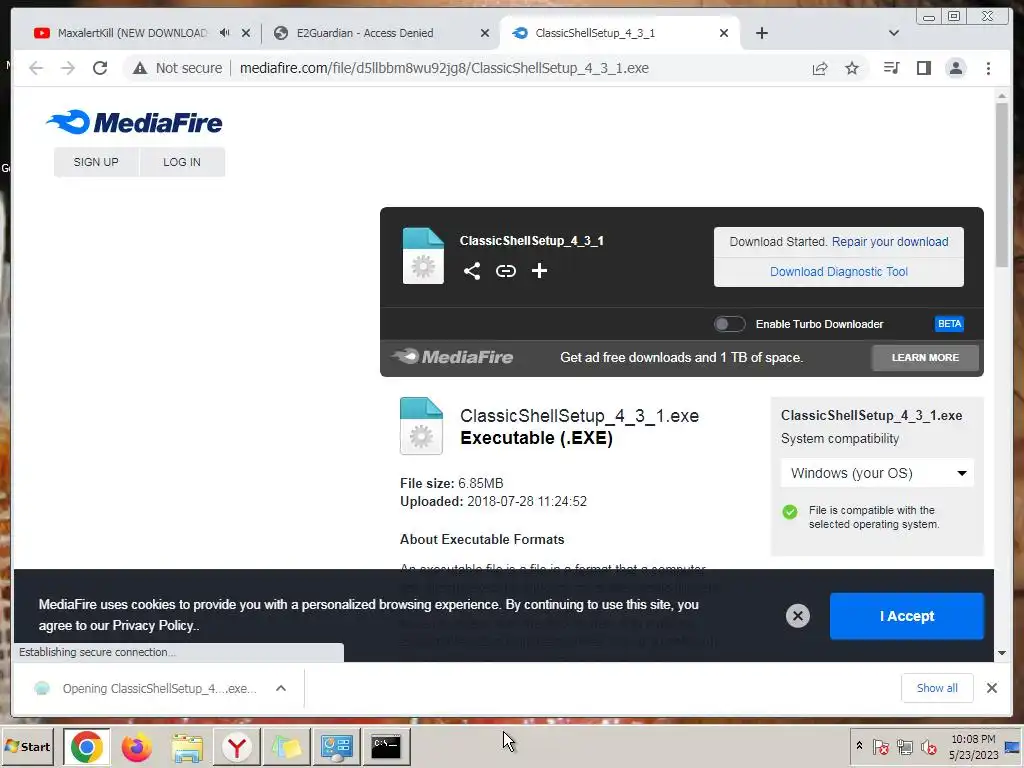The width and height of the screenshot is (1024, 768).
Task: Open the Windows Start button
Action: pos(27,746)
